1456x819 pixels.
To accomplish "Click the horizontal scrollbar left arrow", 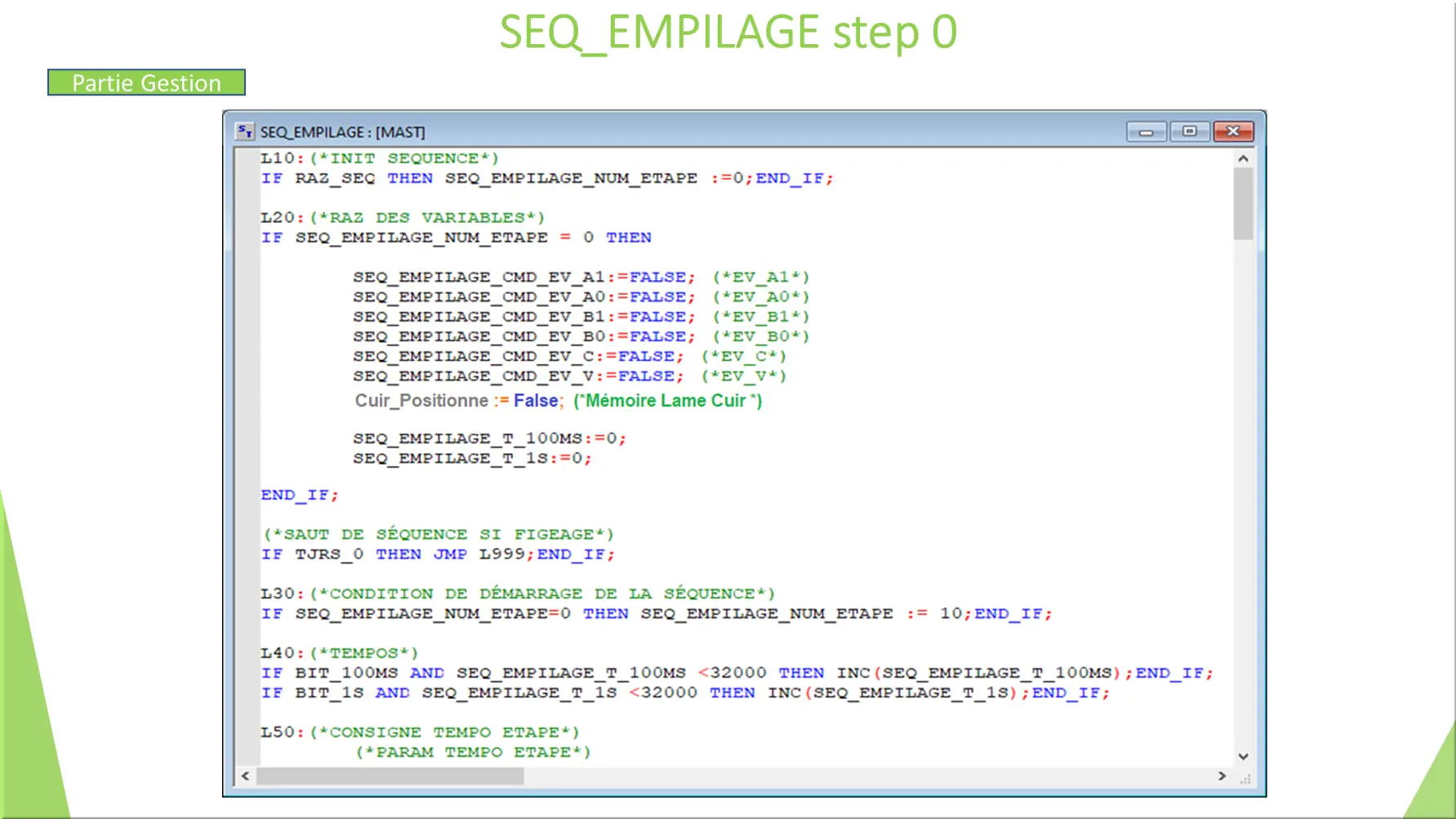I will (x=244, y=777).
